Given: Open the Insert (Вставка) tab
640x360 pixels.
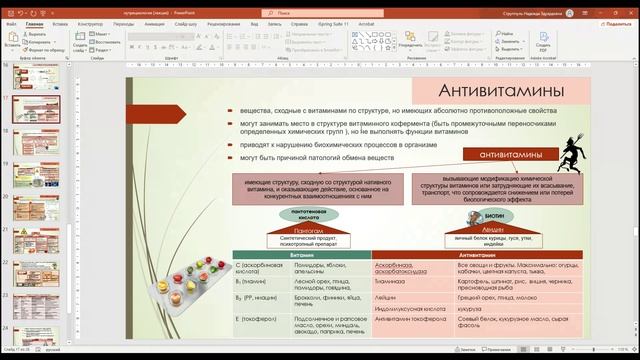Looking at the screenshot, I should (x=60, y=24).
